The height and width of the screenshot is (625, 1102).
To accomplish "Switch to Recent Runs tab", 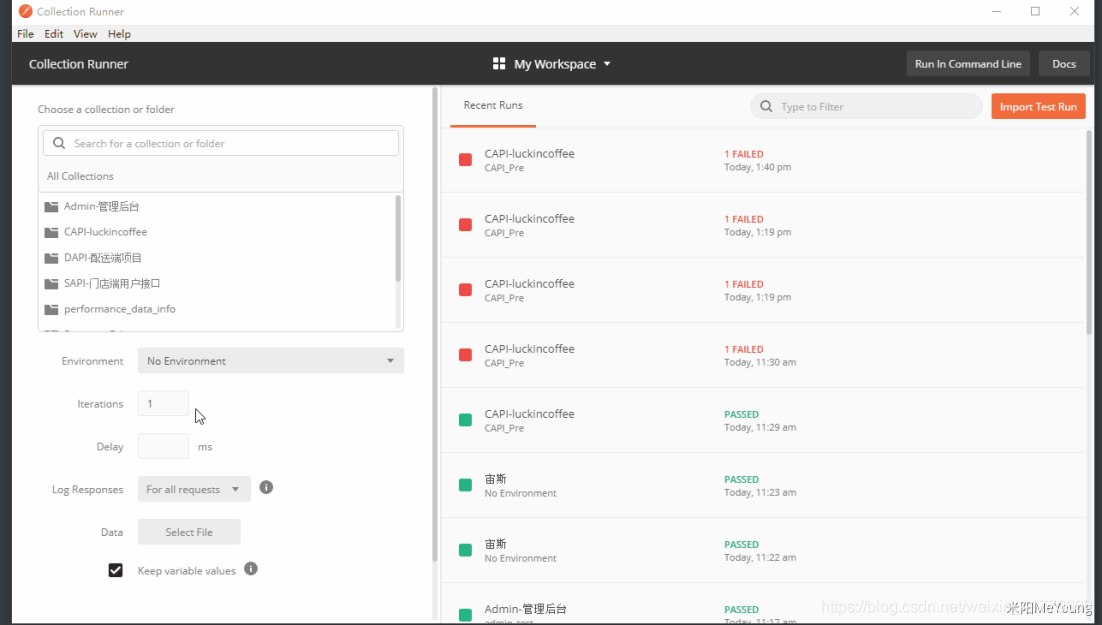I will click(x=493, y=105).
